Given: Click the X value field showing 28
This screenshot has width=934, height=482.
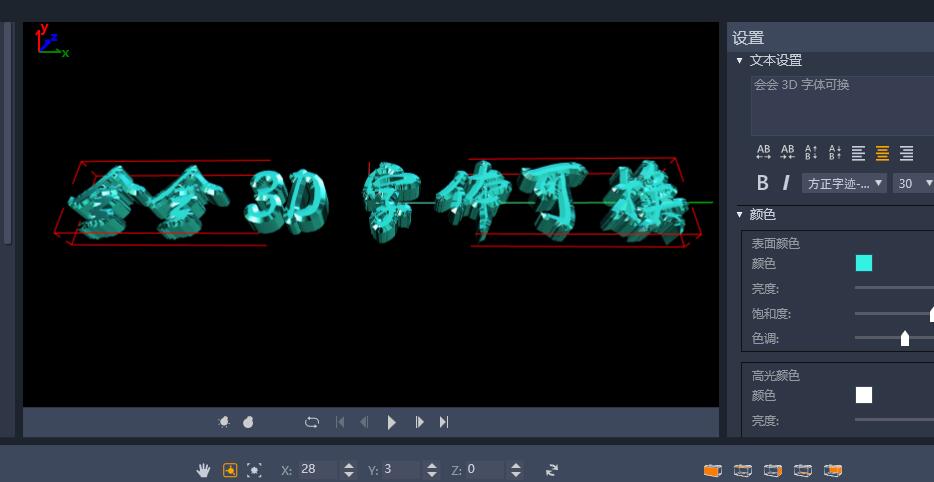Looking at the screenshot, I should click(x=317, y=469).
